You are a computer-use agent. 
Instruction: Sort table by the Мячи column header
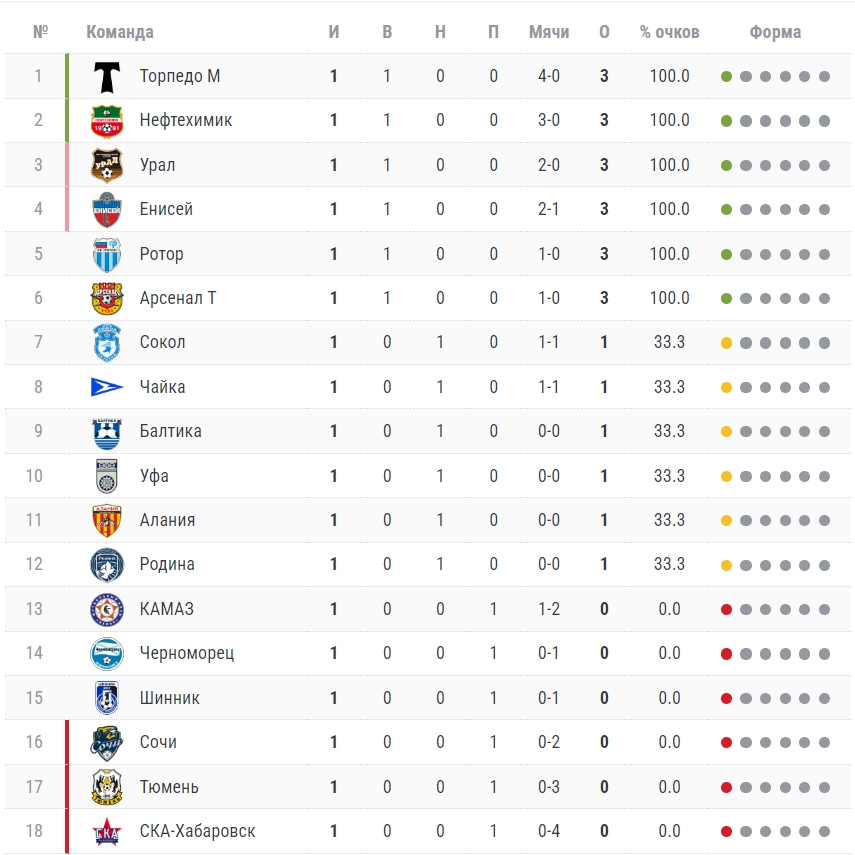pyautogui.click(x=549, y=32)
